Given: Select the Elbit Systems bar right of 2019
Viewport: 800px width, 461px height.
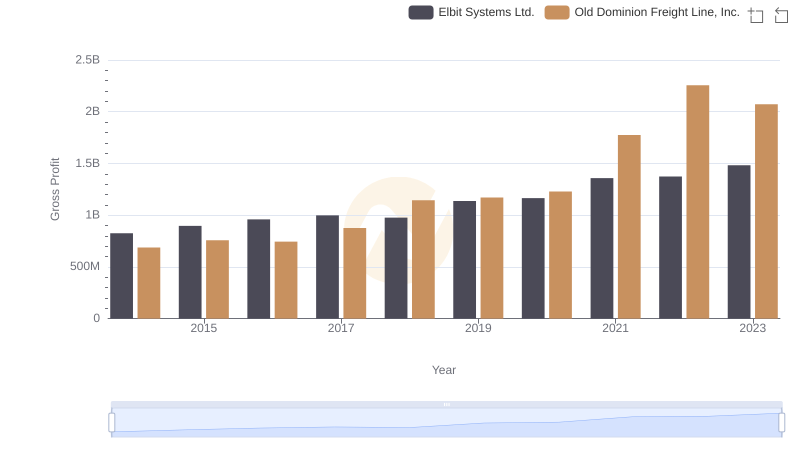Looking at the screenshot, I should (x=533, y=259).
